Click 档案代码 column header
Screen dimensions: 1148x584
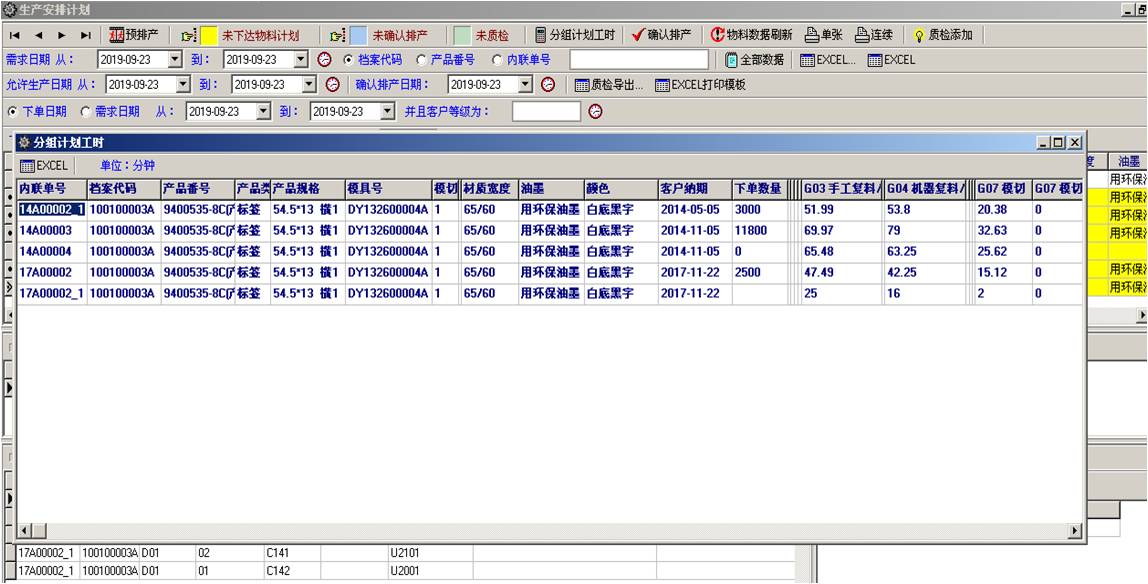tap(124, 188)
